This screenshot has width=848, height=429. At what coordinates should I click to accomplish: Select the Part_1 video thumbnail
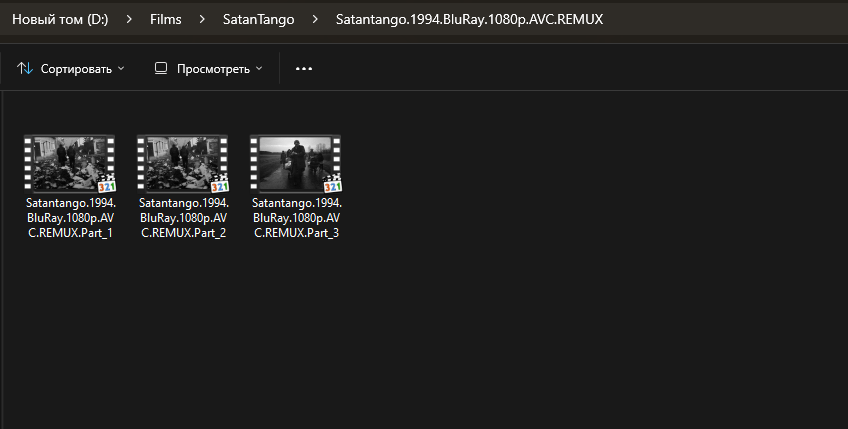point(70,164)
